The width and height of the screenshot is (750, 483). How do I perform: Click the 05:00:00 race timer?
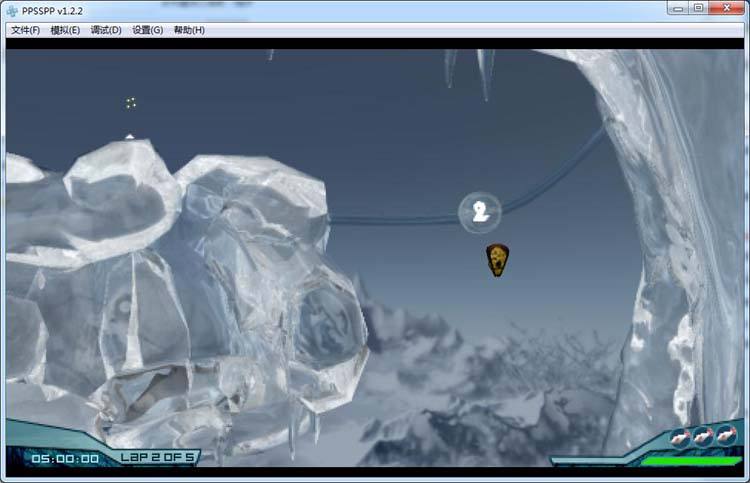click(65, 459)
